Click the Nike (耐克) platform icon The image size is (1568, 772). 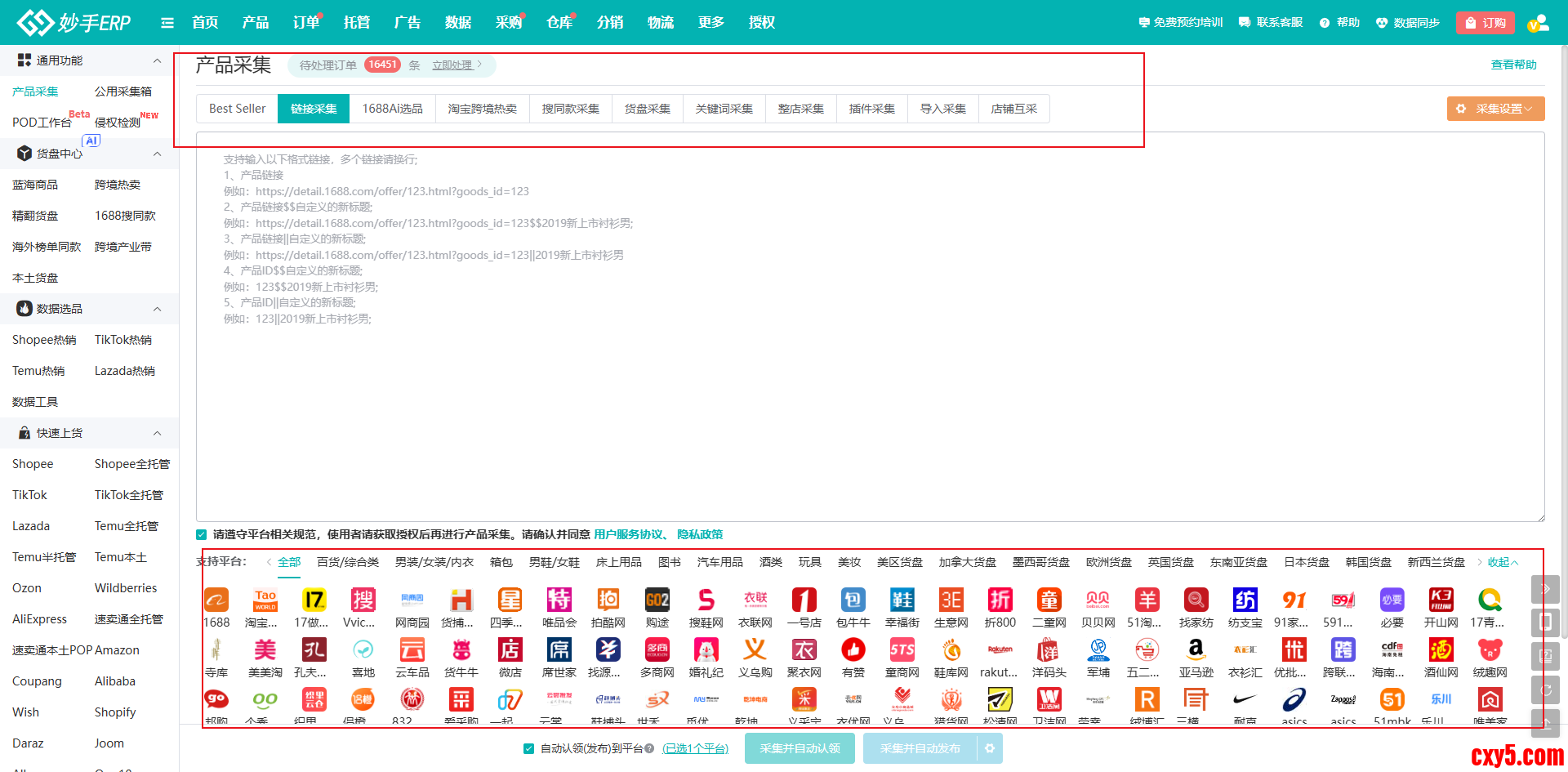[x=1245, y=699]
